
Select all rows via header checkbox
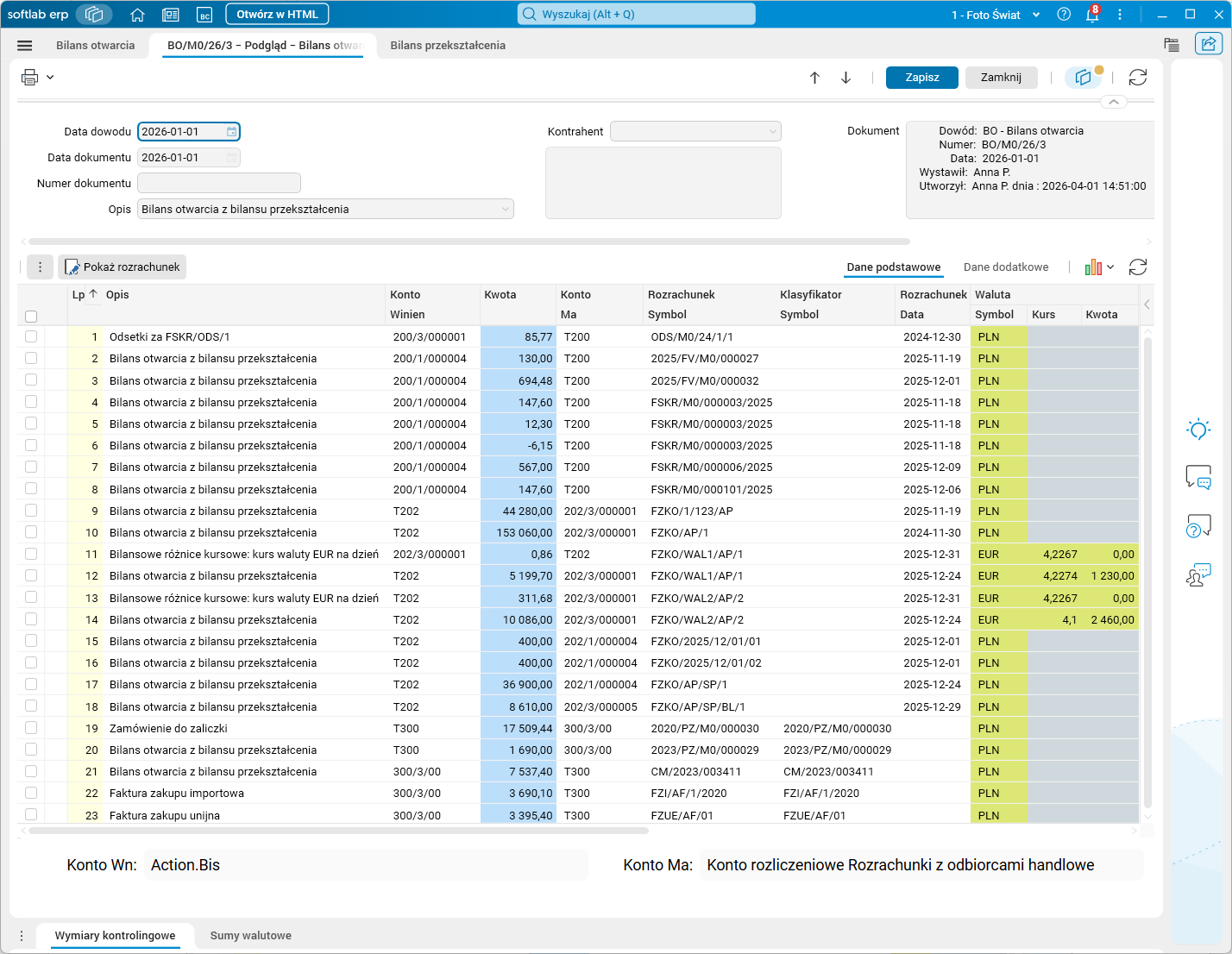click(x=31, y=317)
